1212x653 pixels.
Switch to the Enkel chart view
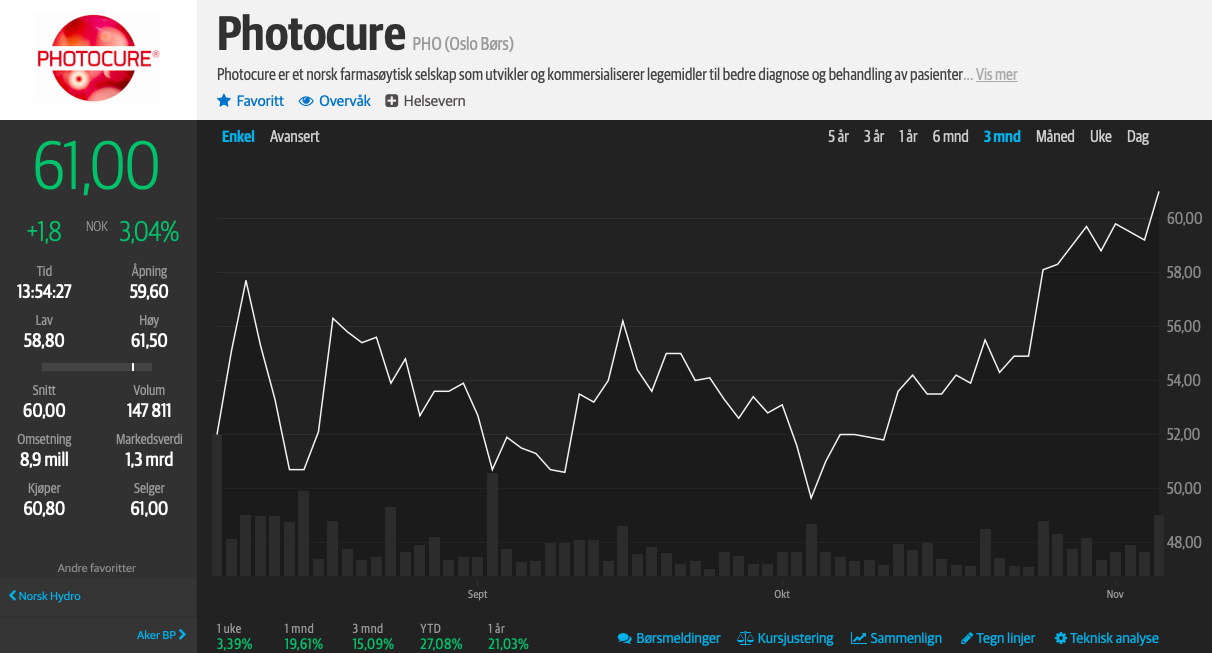238,136
